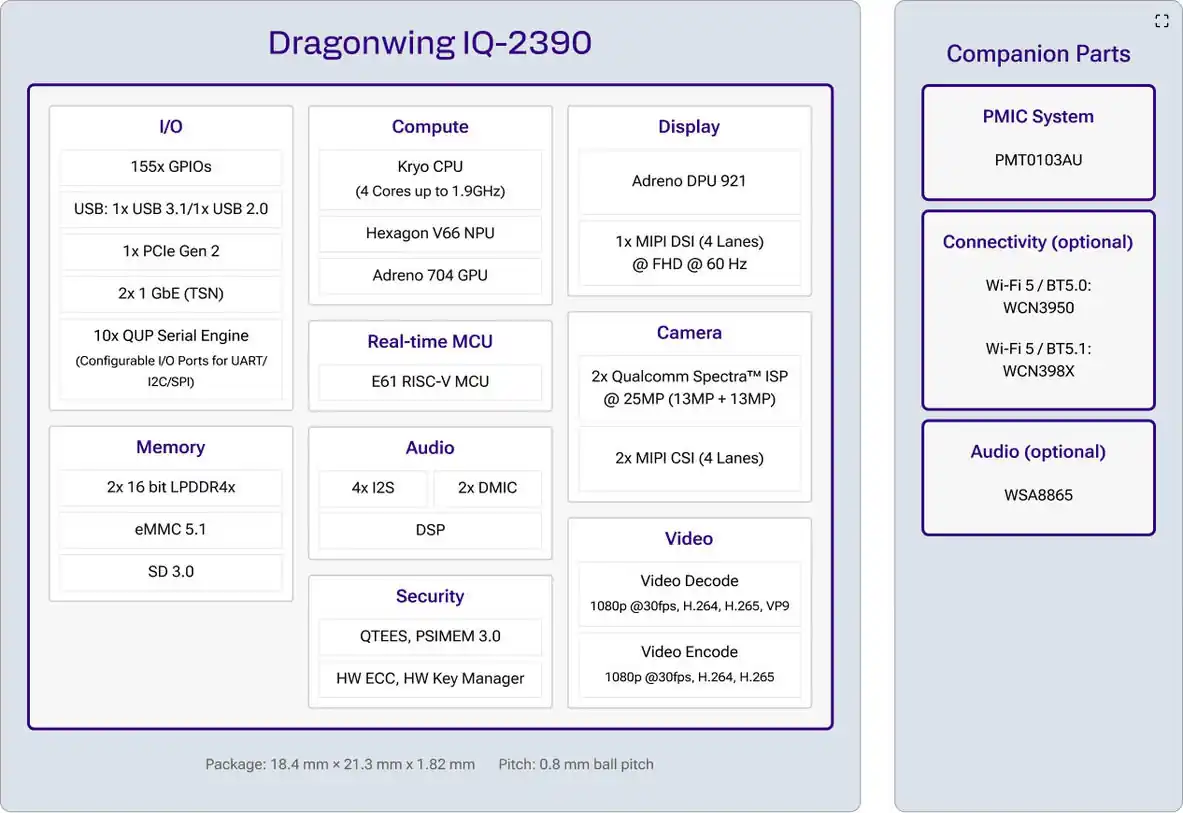Select the Adreno 704 GPU box
The image size is (1183, 813).
(x=430, y=276)
